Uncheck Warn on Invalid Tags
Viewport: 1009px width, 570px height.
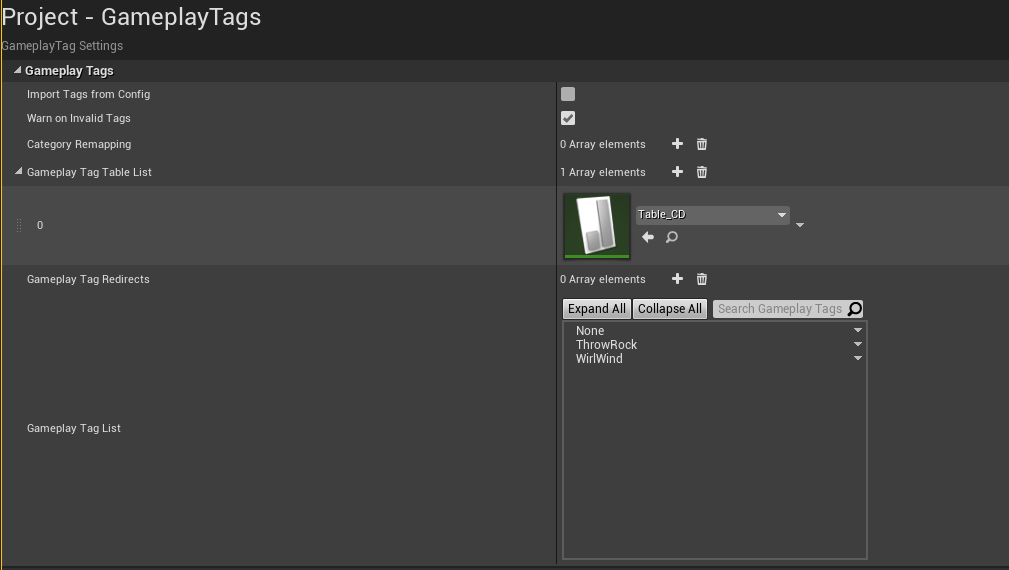(568, 118)
